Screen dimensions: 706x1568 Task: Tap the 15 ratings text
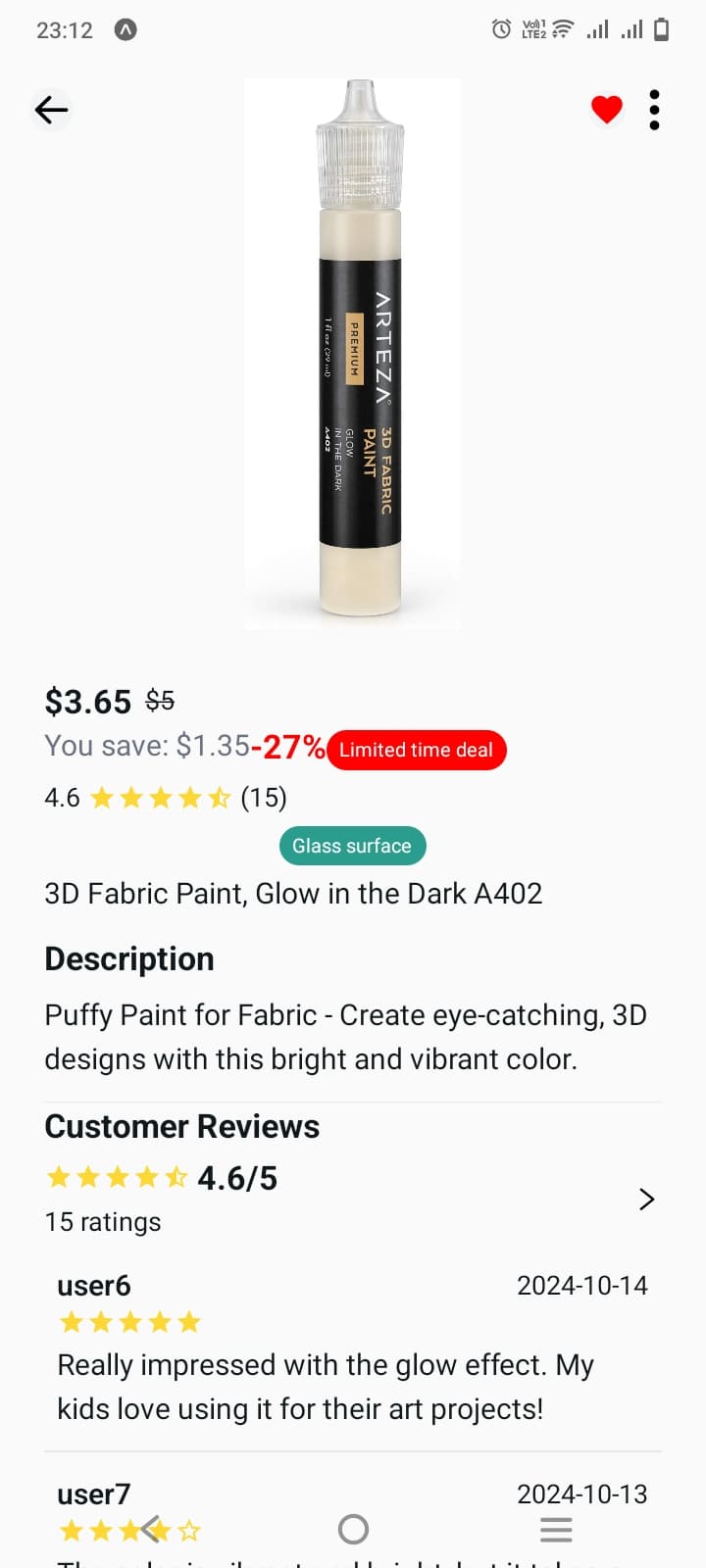coord(103,1222)
